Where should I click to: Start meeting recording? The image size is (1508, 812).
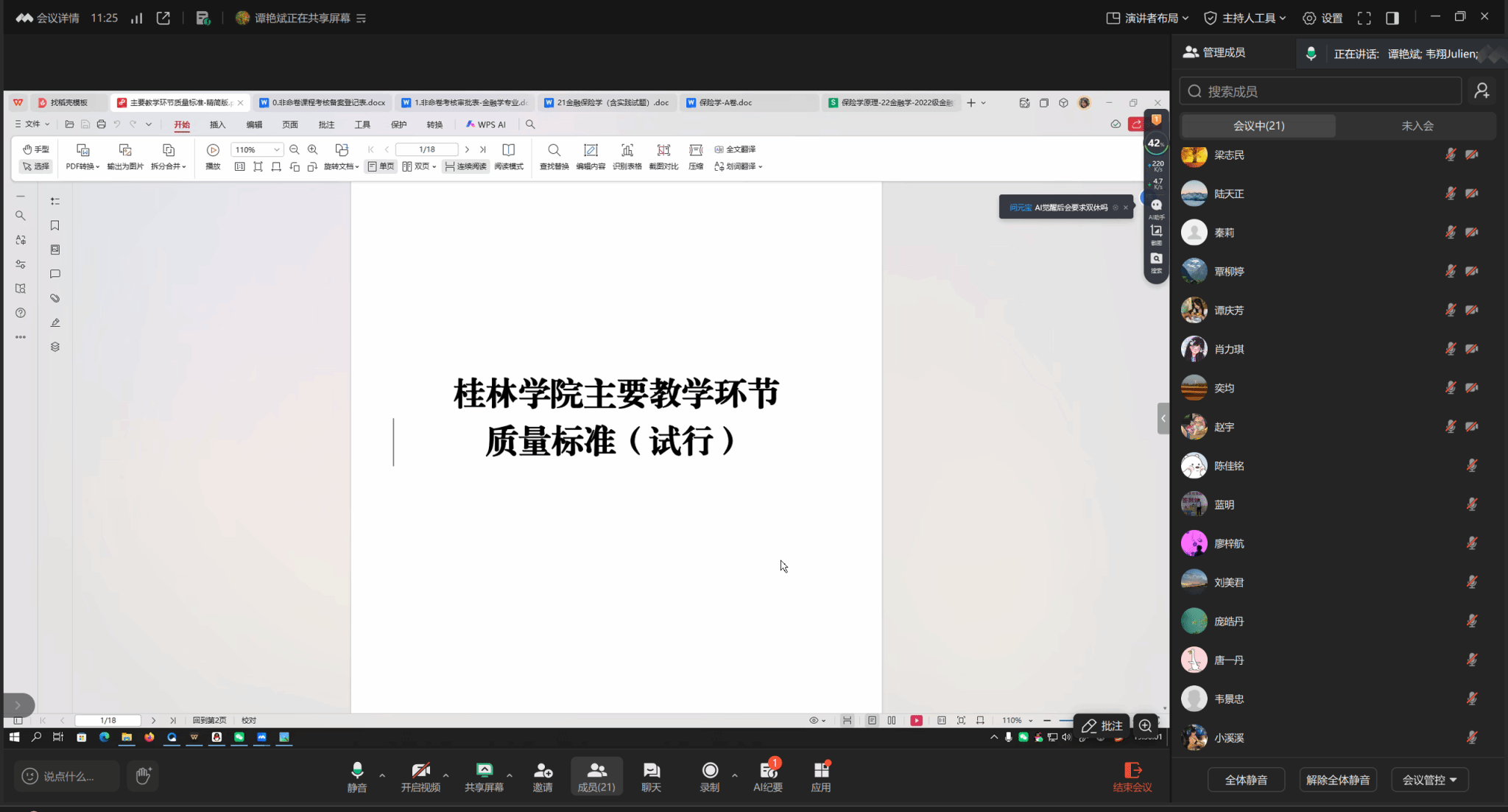[710, 771]
